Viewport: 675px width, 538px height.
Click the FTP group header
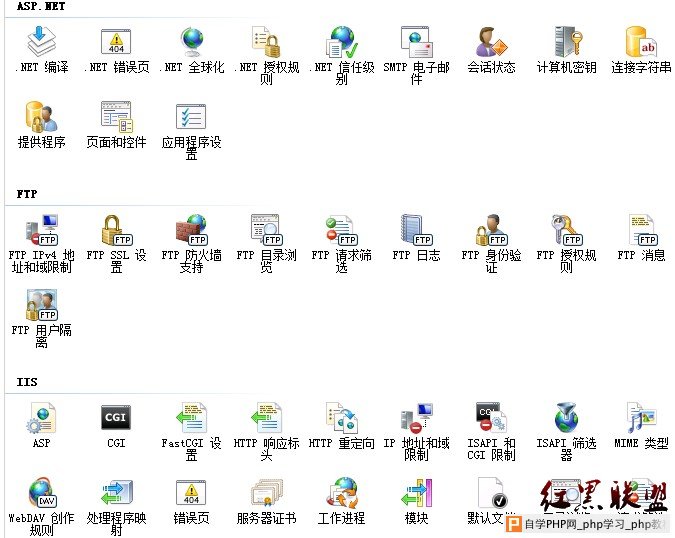27,194
